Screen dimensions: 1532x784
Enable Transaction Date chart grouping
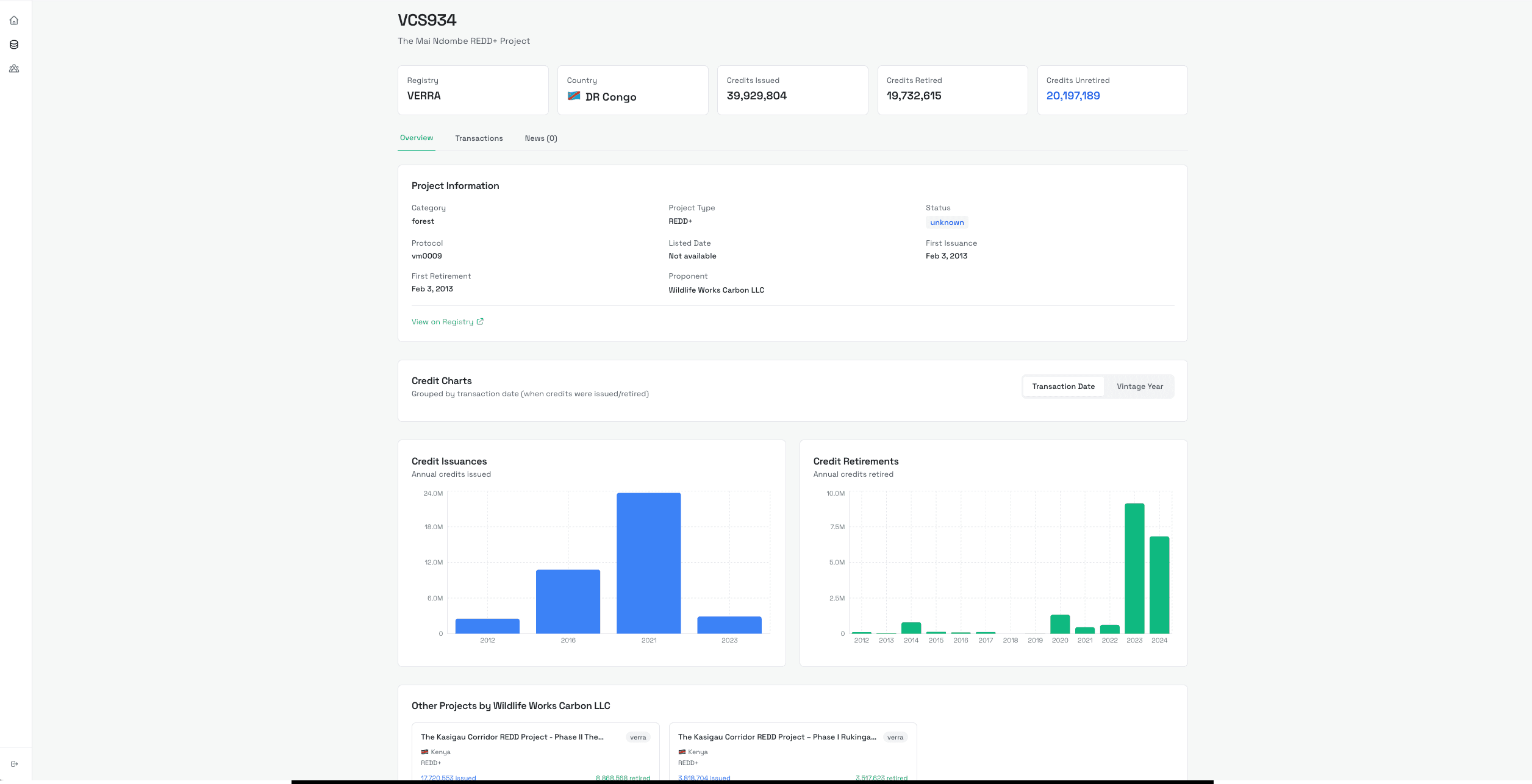(1063, 386)
